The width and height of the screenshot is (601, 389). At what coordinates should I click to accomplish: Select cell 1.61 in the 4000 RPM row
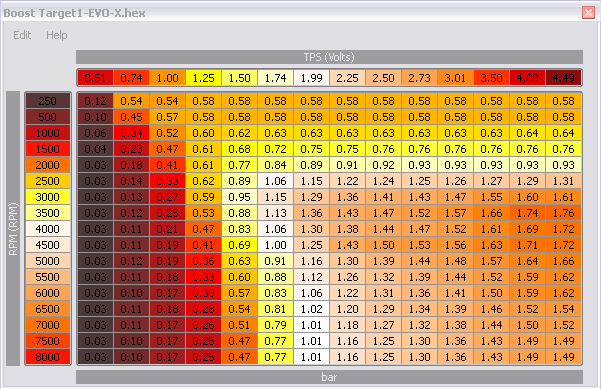492,229
